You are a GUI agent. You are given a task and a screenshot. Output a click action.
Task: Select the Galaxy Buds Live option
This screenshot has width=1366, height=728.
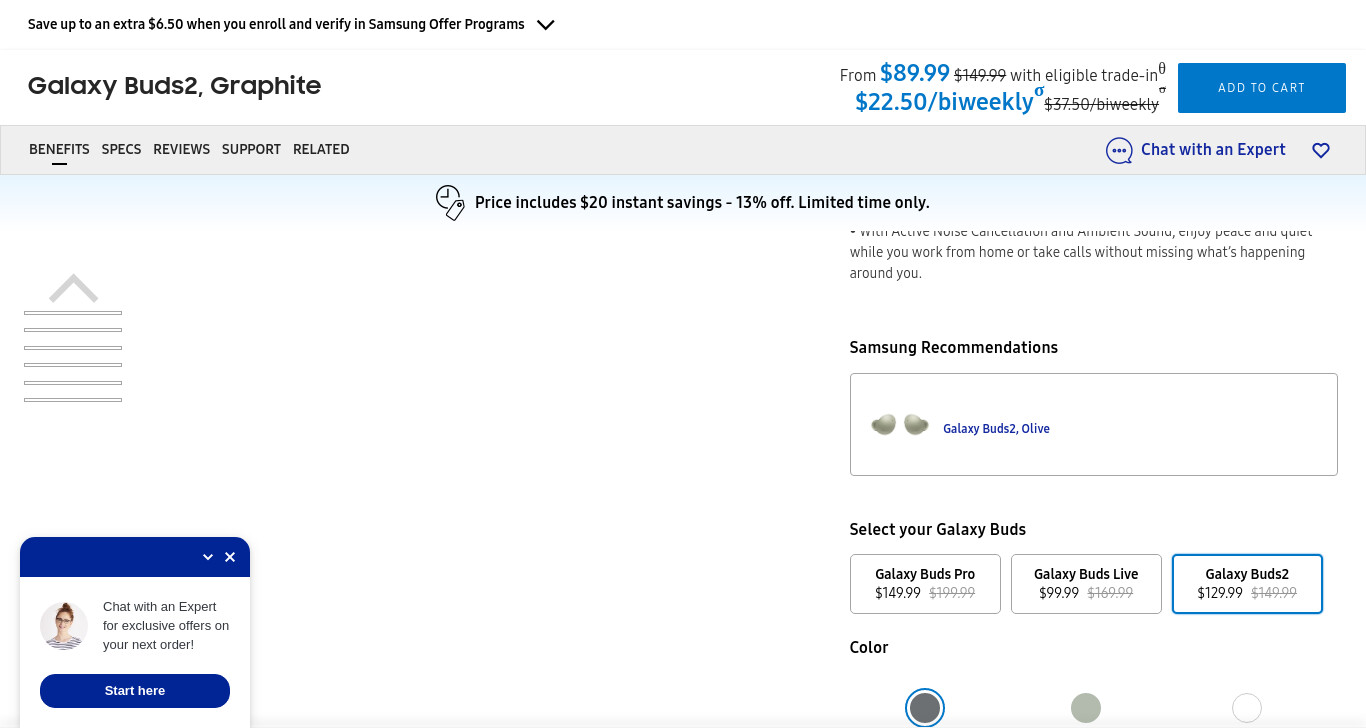pos(1086,584)
